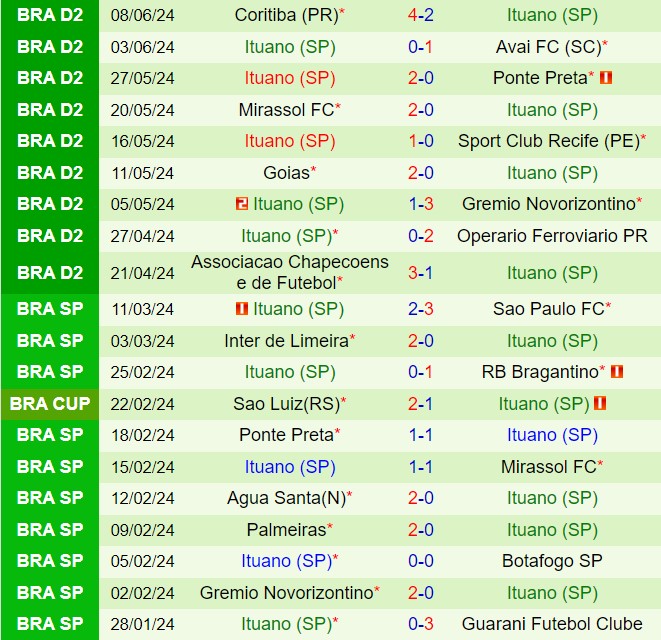
Task: Select the Palmeiras team link
Action: click(286, 530)
